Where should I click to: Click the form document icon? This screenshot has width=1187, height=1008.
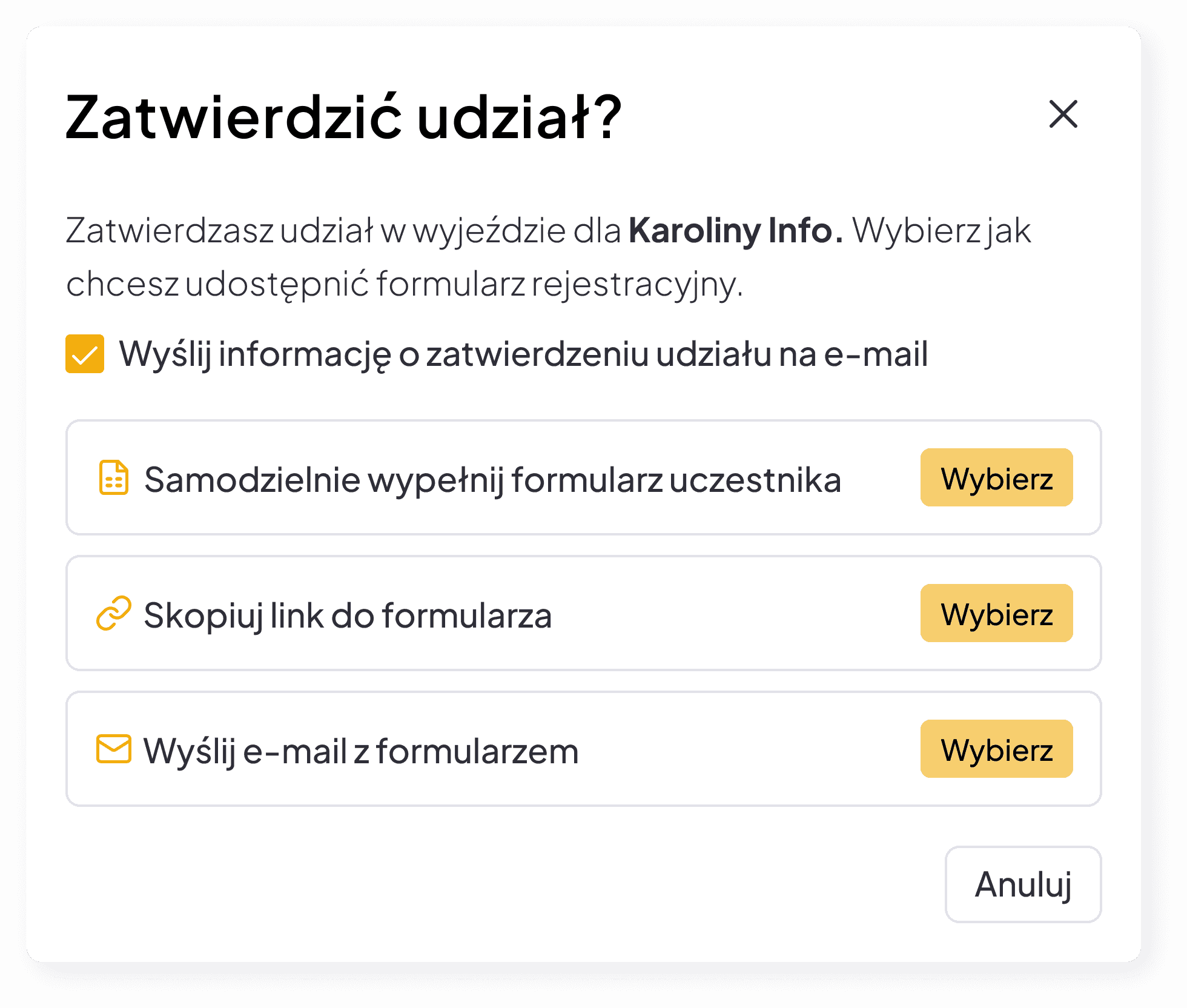pyautogui.click(x=113, y=478)
